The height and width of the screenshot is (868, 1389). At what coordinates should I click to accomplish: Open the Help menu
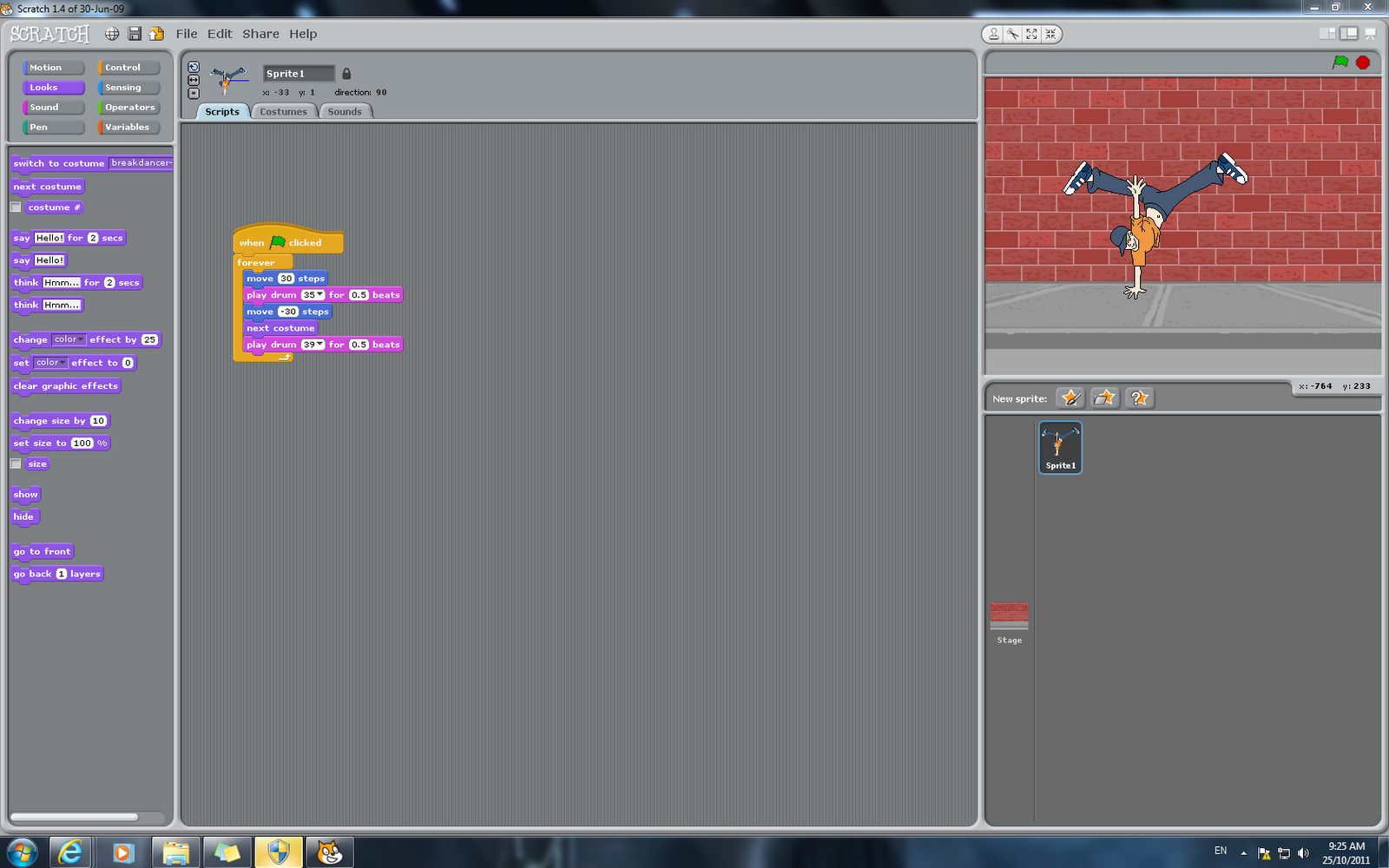tap(303, 34)
